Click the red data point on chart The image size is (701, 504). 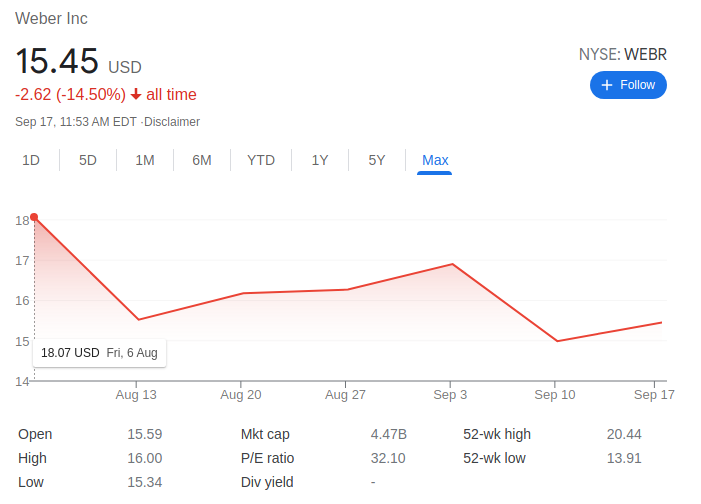tap(34, 217)
